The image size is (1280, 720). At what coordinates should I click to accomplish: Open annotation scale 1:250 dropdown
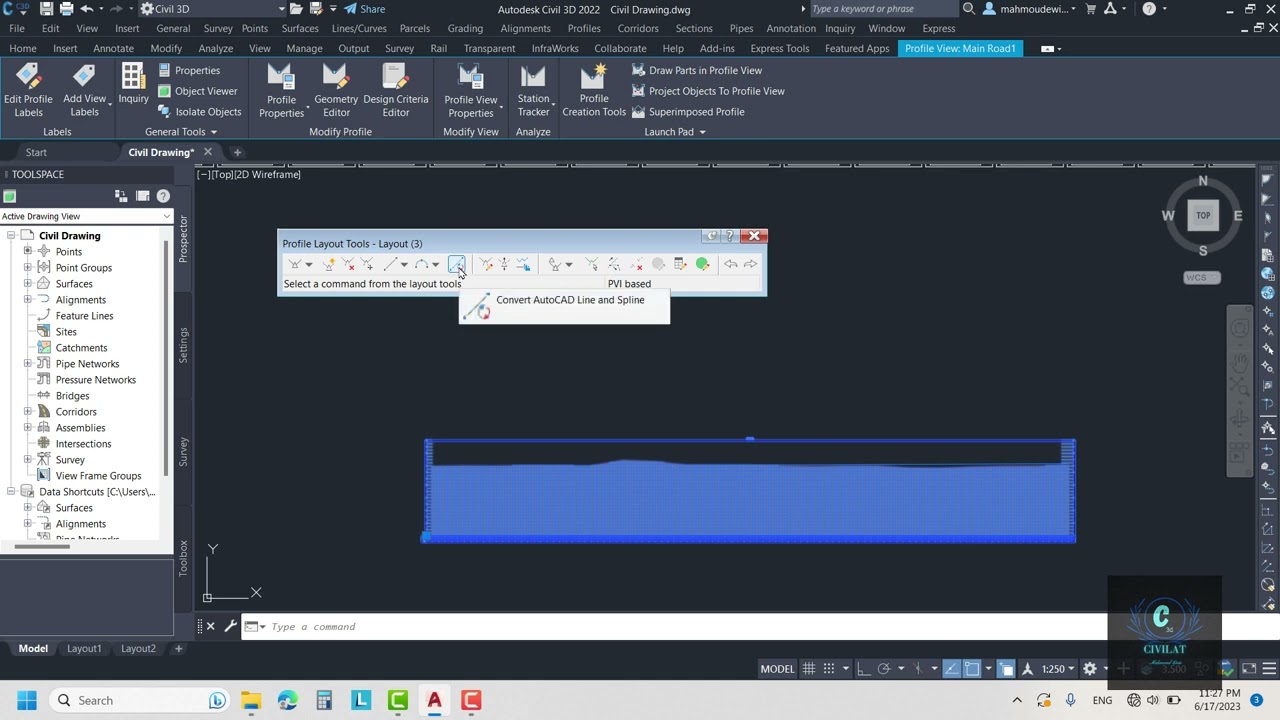[1058, 669]
